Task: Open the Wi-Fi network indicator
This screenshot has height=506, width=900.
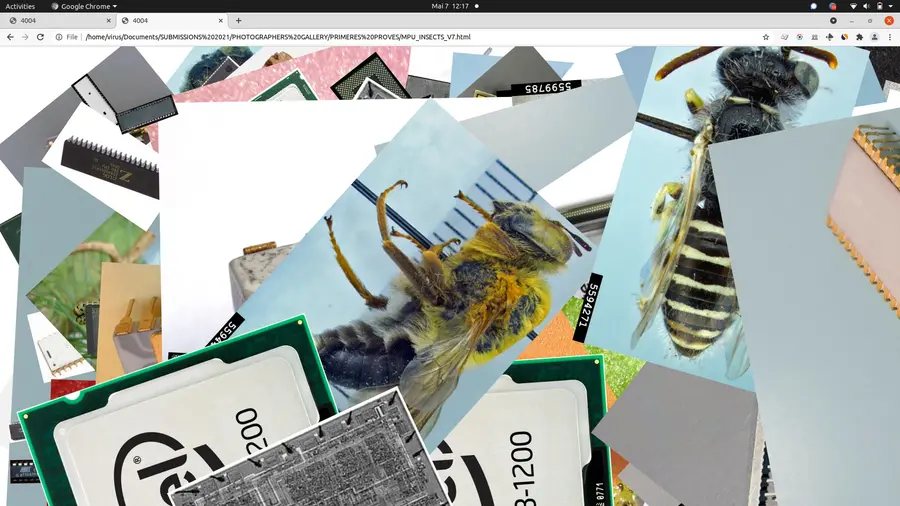Action: 854,6
